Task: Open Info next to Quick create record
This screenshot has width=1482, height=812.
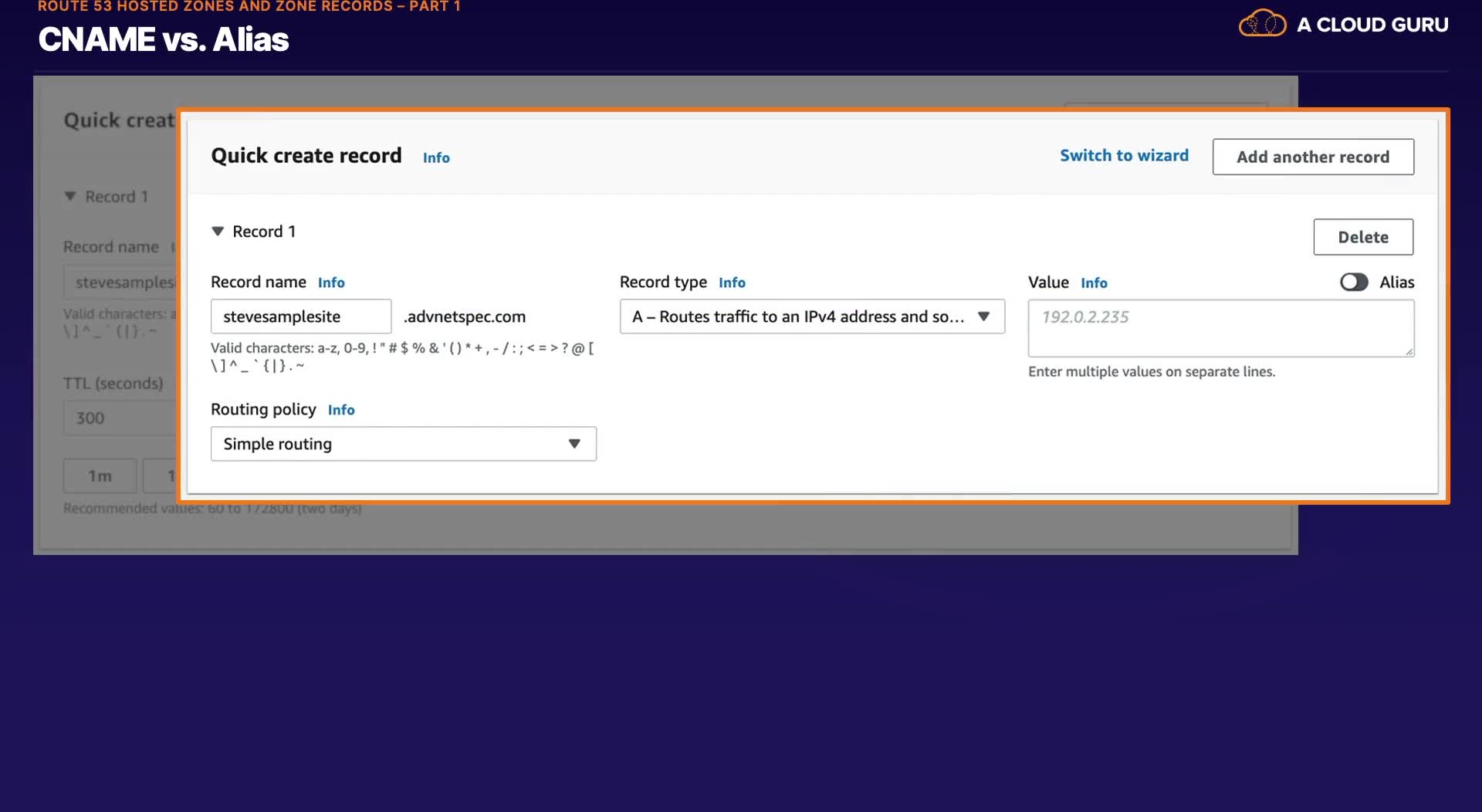Action: point(436,157)
